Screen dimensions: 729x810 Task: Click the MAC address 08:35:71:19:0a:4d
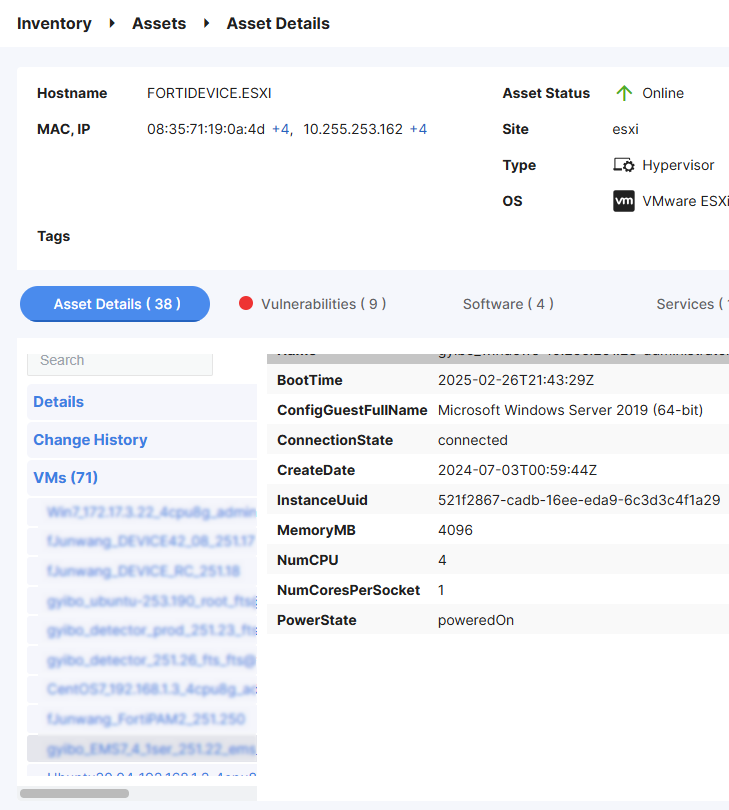click(x=206, y=129)
